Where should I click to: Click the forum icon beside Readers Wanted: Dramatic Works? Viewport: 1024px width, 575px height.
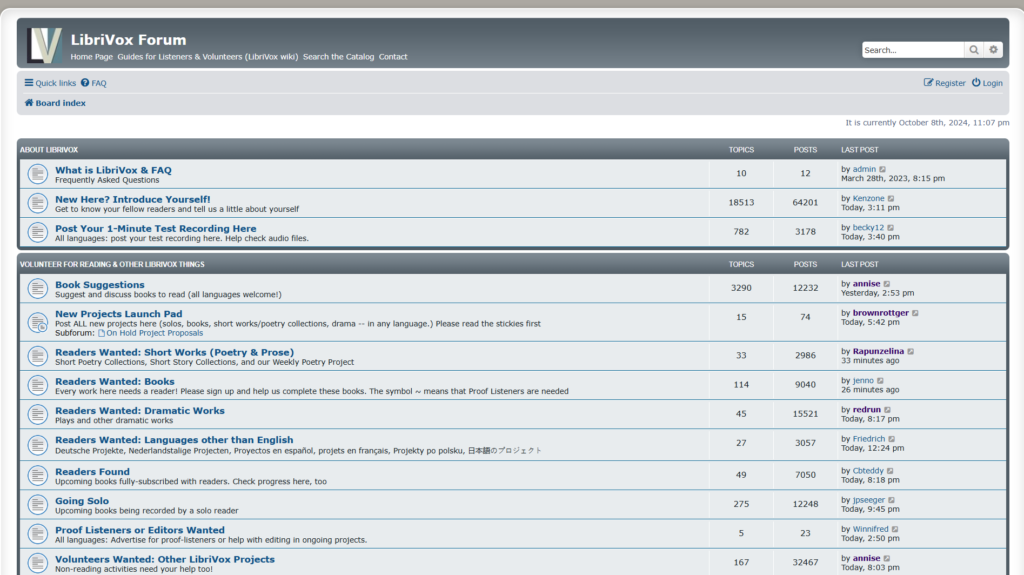38,414
